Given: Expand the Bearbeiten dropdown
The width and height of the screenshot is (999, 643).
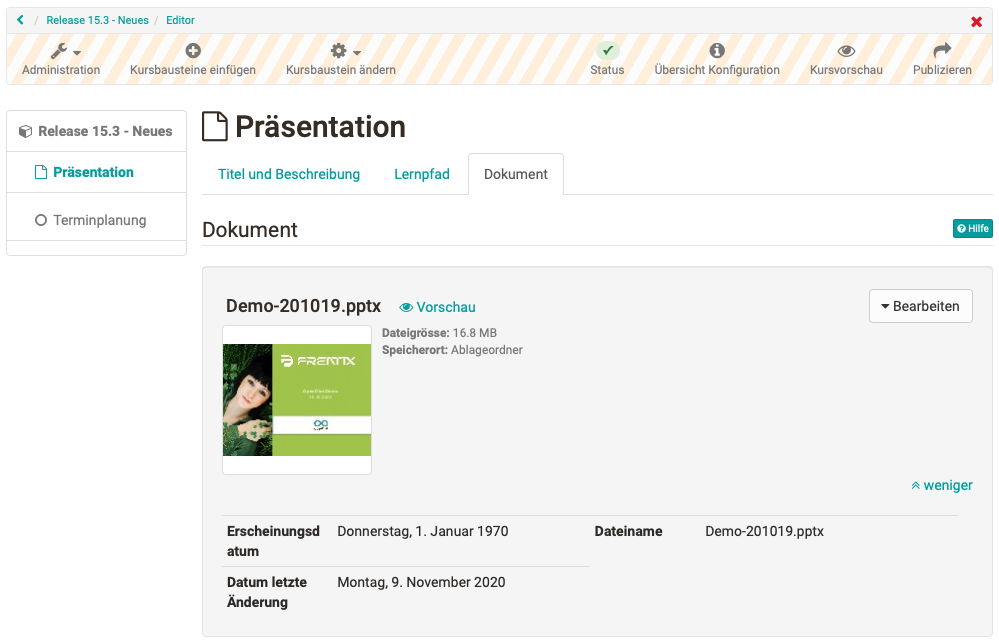Looking at the screenshot, I should pyautogui.click(x=921, y=306).
